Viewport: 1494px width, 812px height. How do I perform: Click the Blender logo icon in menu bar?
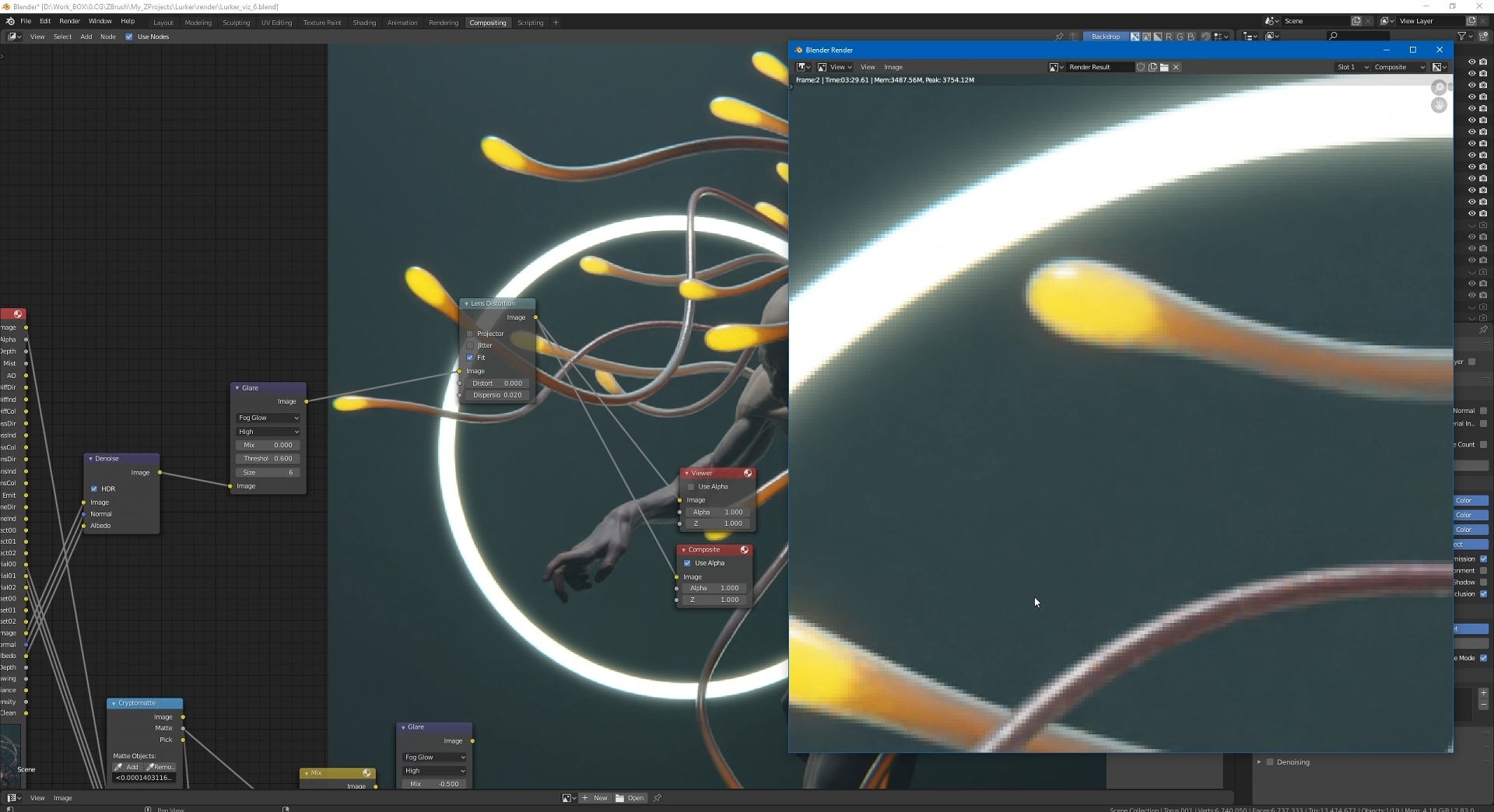(x=10, y=22)
